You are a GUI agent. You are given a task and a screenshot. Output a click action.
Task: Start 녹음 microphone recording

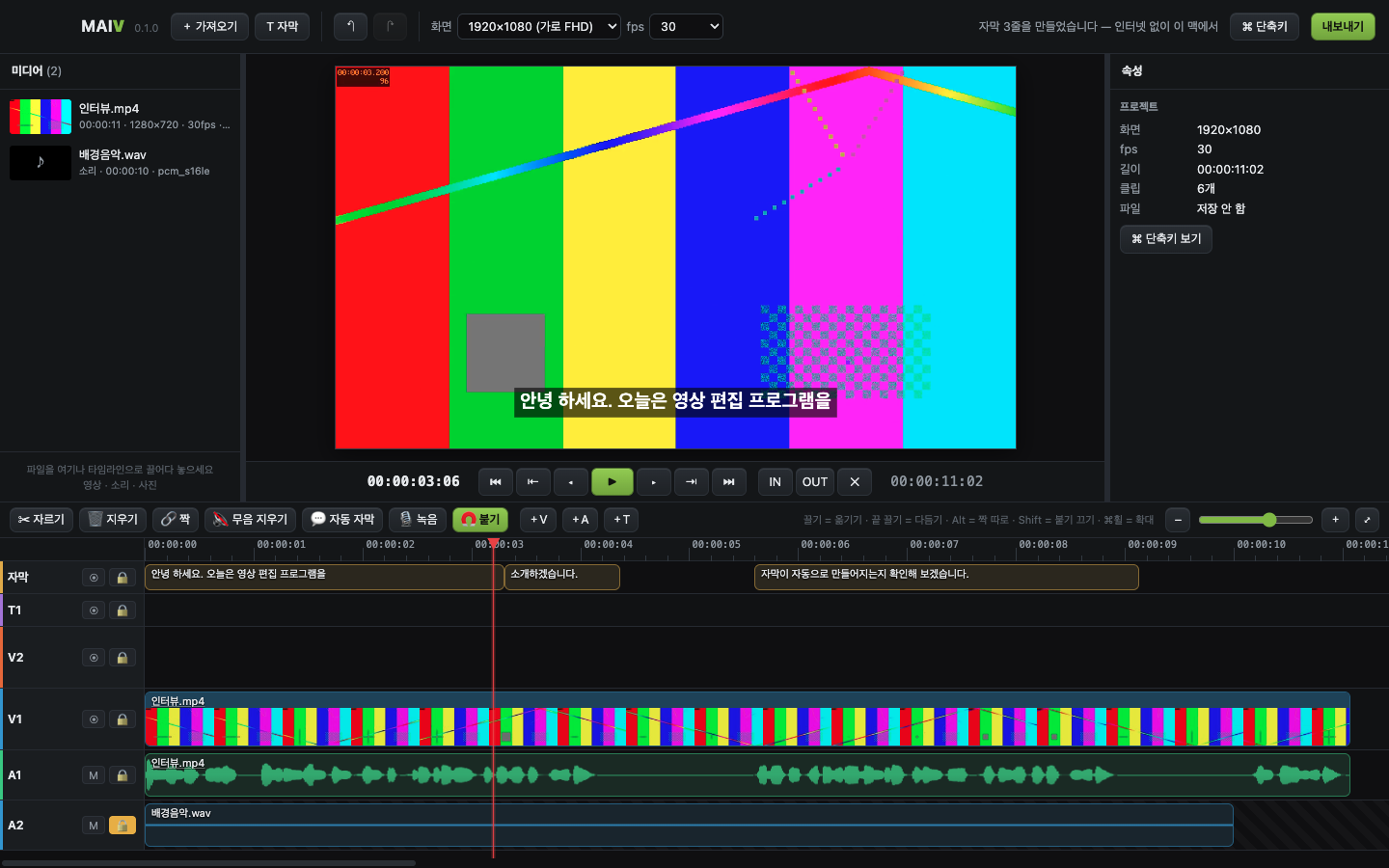tap(418, 520)
